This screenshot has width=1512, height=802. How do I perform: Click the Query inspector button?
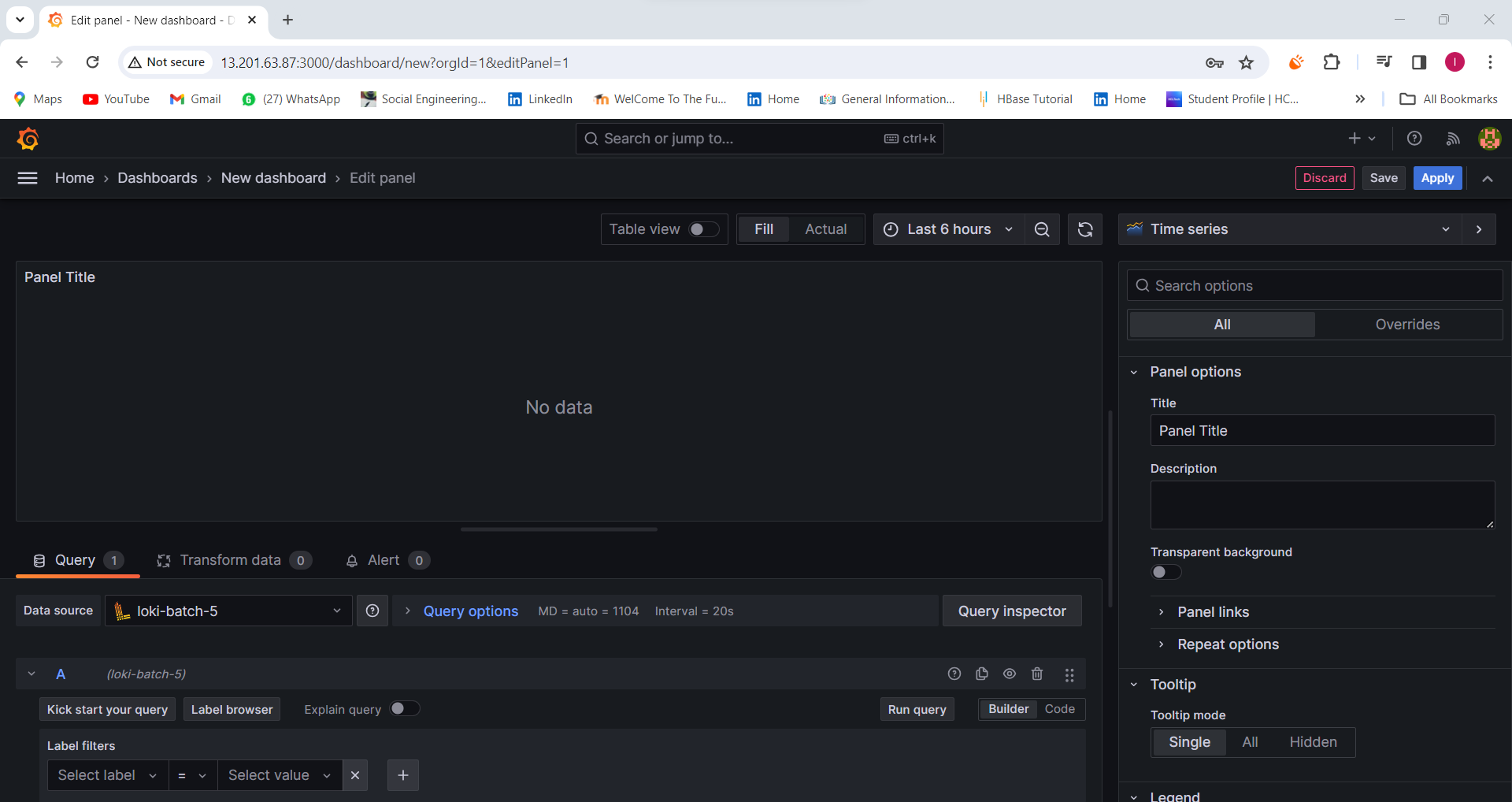coord(1012,611)
